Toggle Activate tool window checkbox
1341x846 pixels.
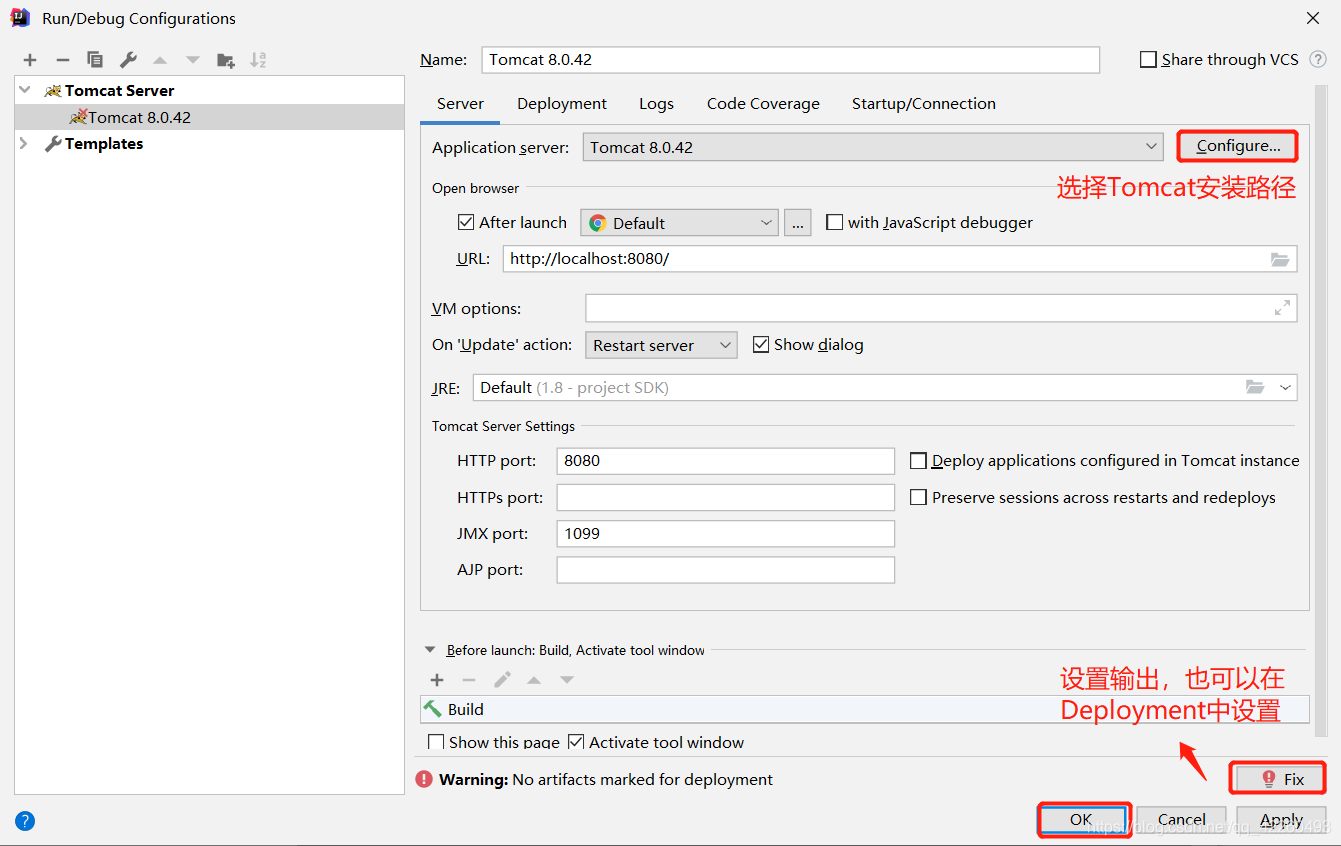(576, 742)
